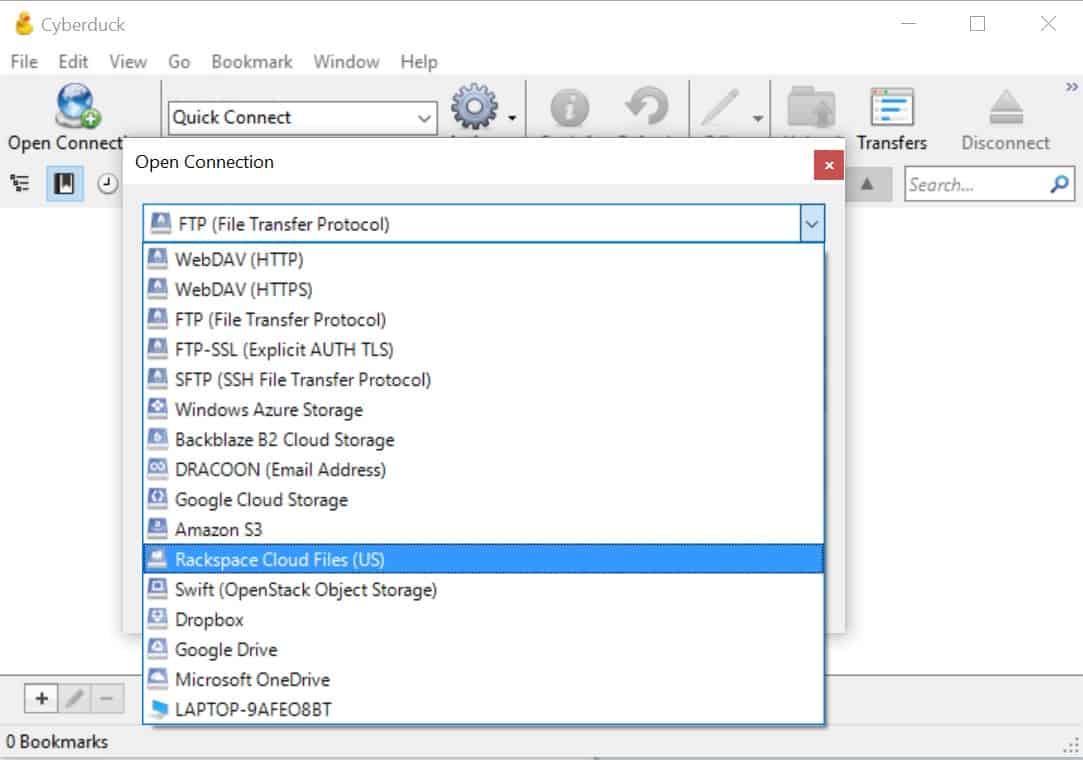Select Google Cloud Storage option
Image resolution: width=1083 pixels, height=760 pixels.
(483, 500)
